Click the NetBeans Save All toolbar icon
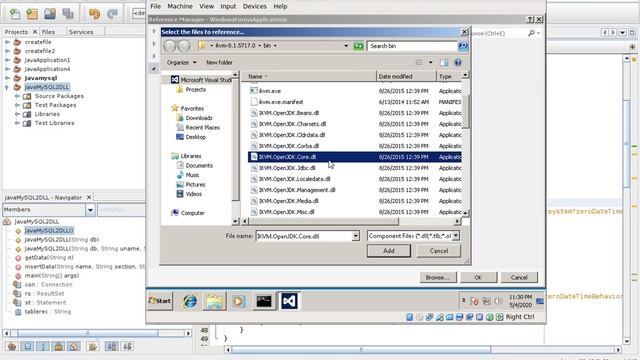This screenshot has height=360, width=640. (x=68, y=14)
